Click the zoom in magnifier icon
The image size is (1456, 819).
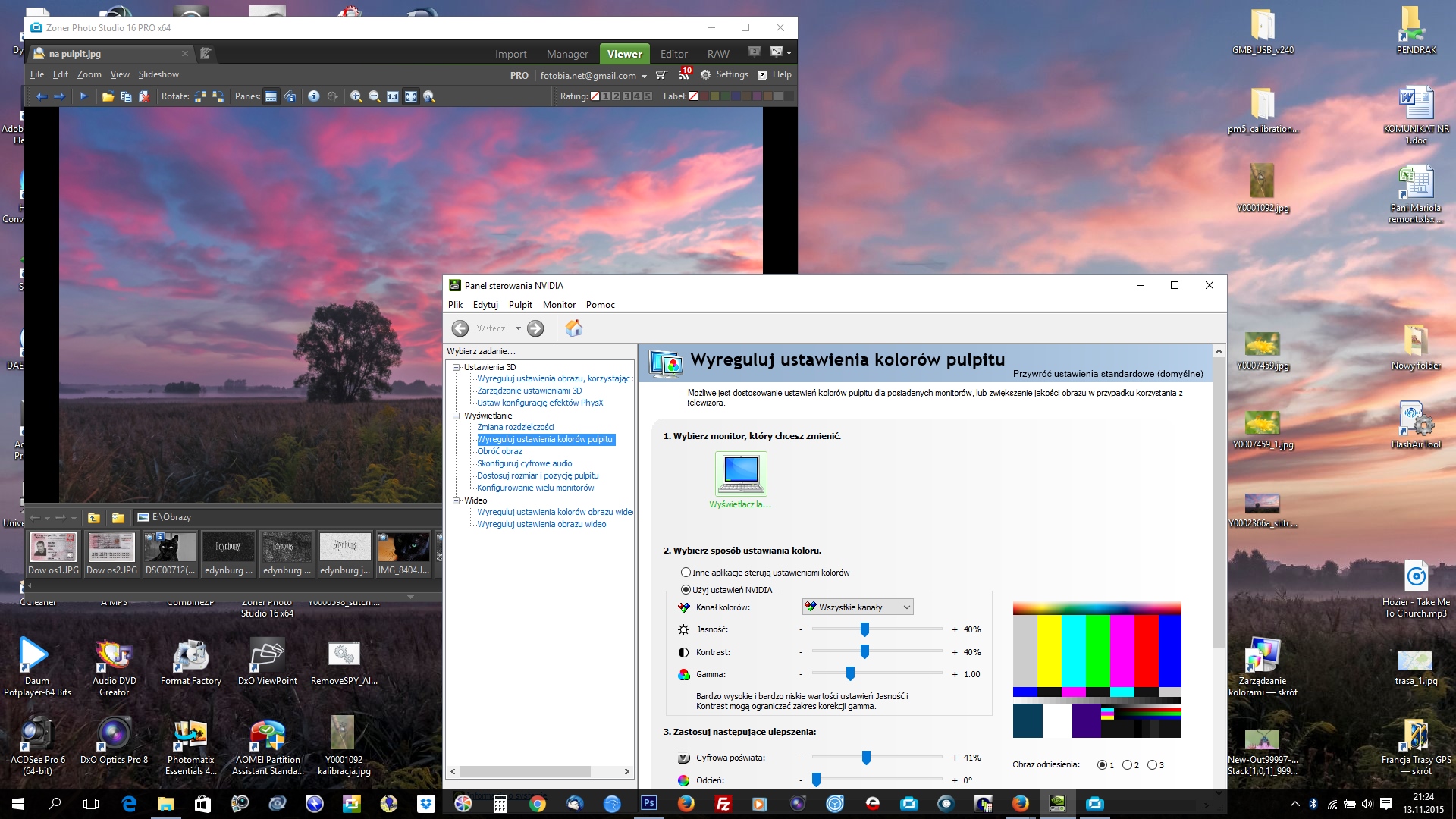point(356,96)
